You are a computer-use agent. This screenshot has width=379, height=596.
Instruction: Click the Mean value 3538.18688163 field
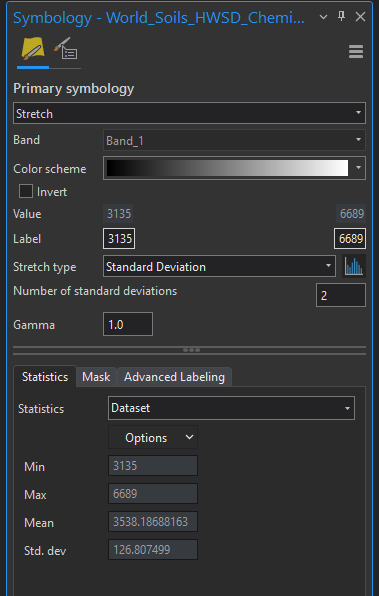153,522
